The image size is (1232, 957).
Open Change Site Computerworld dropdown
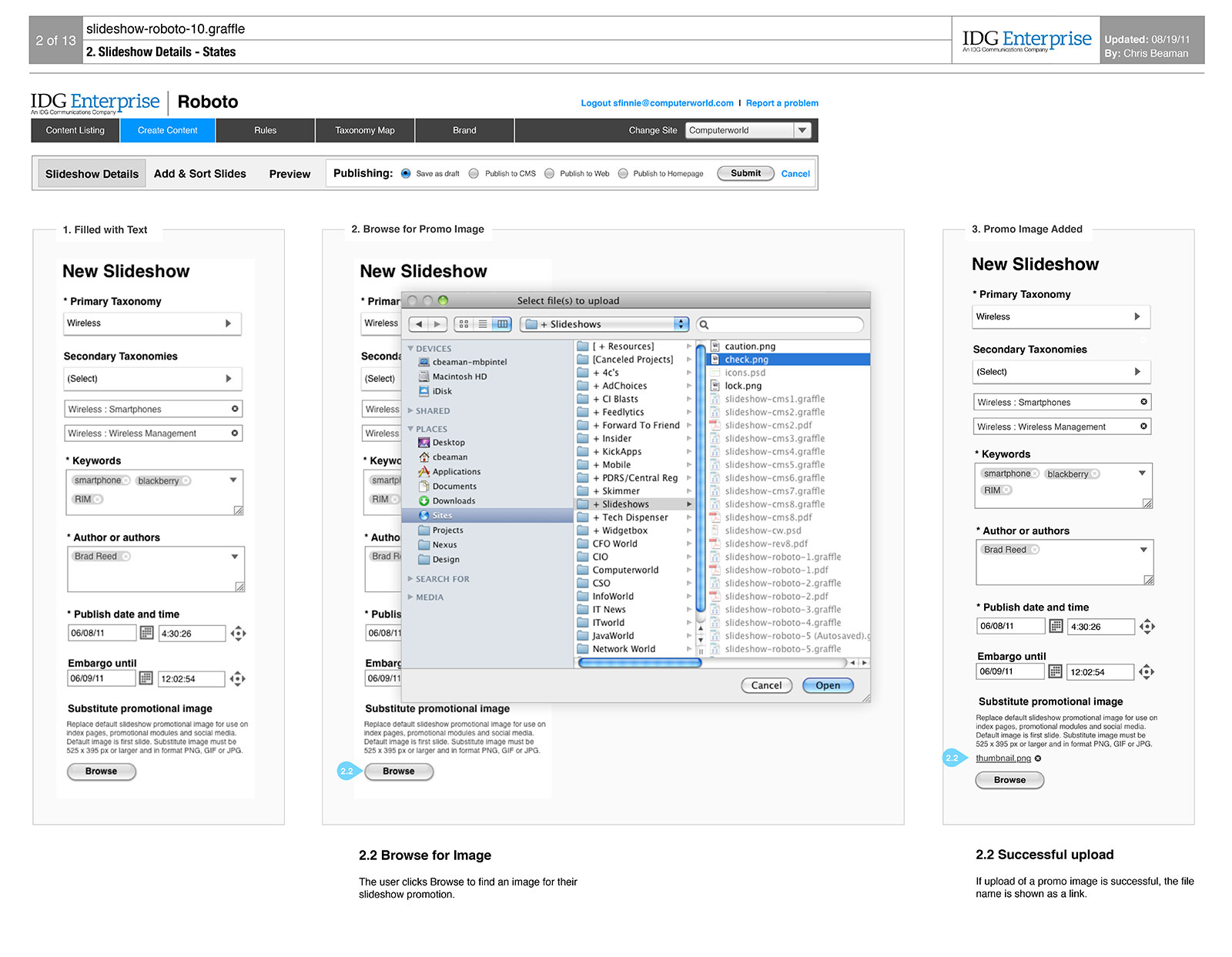748,130
